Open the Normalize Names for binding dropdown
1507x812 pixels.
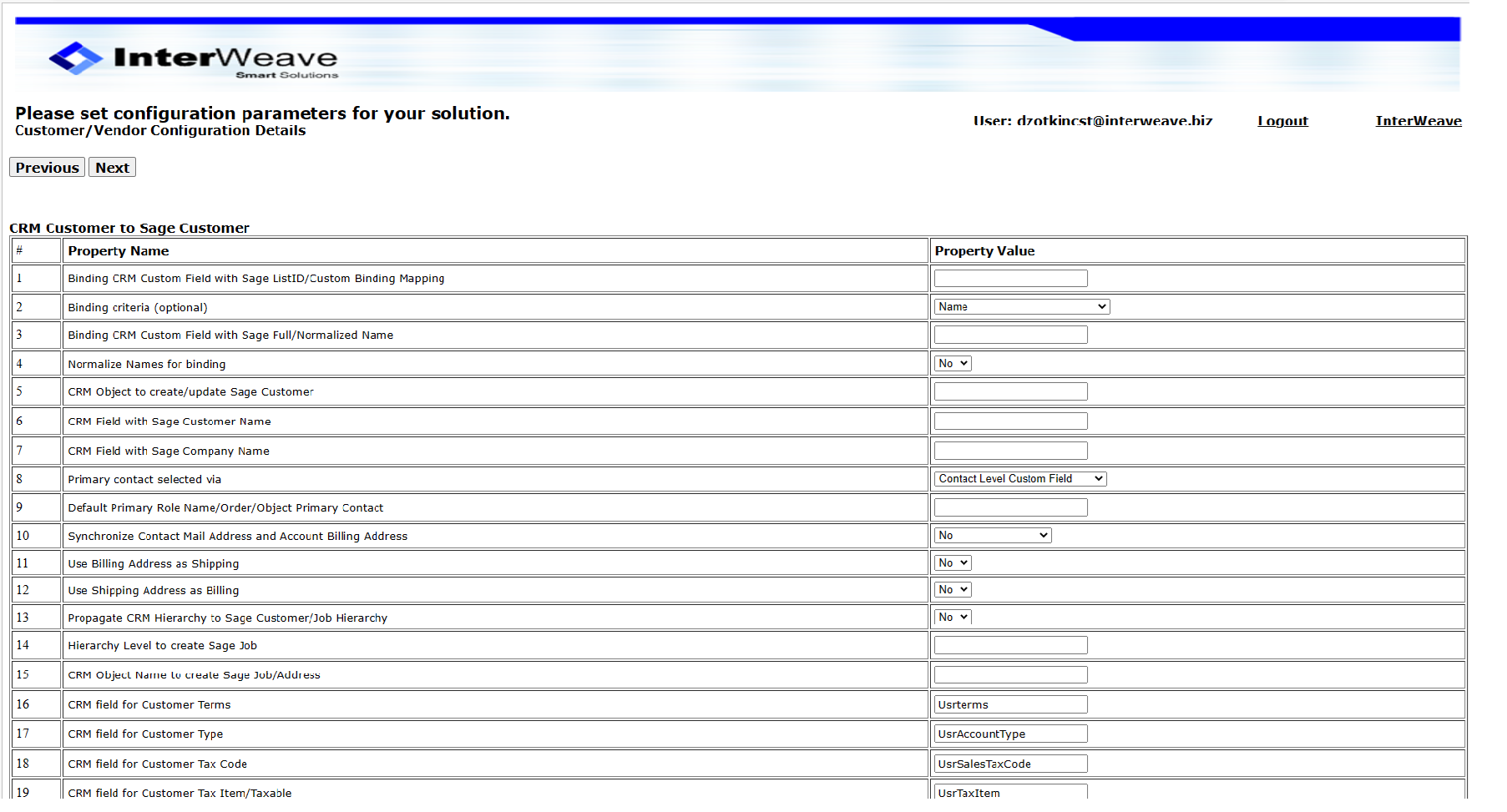(952, 363)
